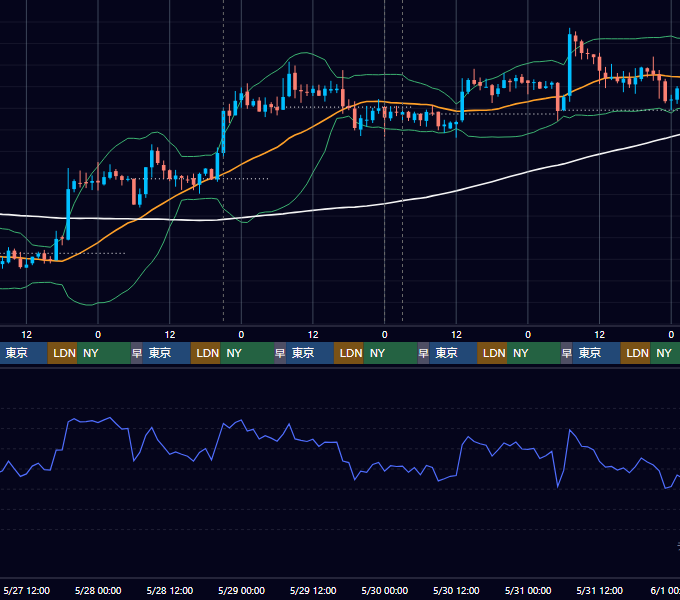Select the LDN session block on 5/27
The image size is (680, 600).
click(62, 353)
